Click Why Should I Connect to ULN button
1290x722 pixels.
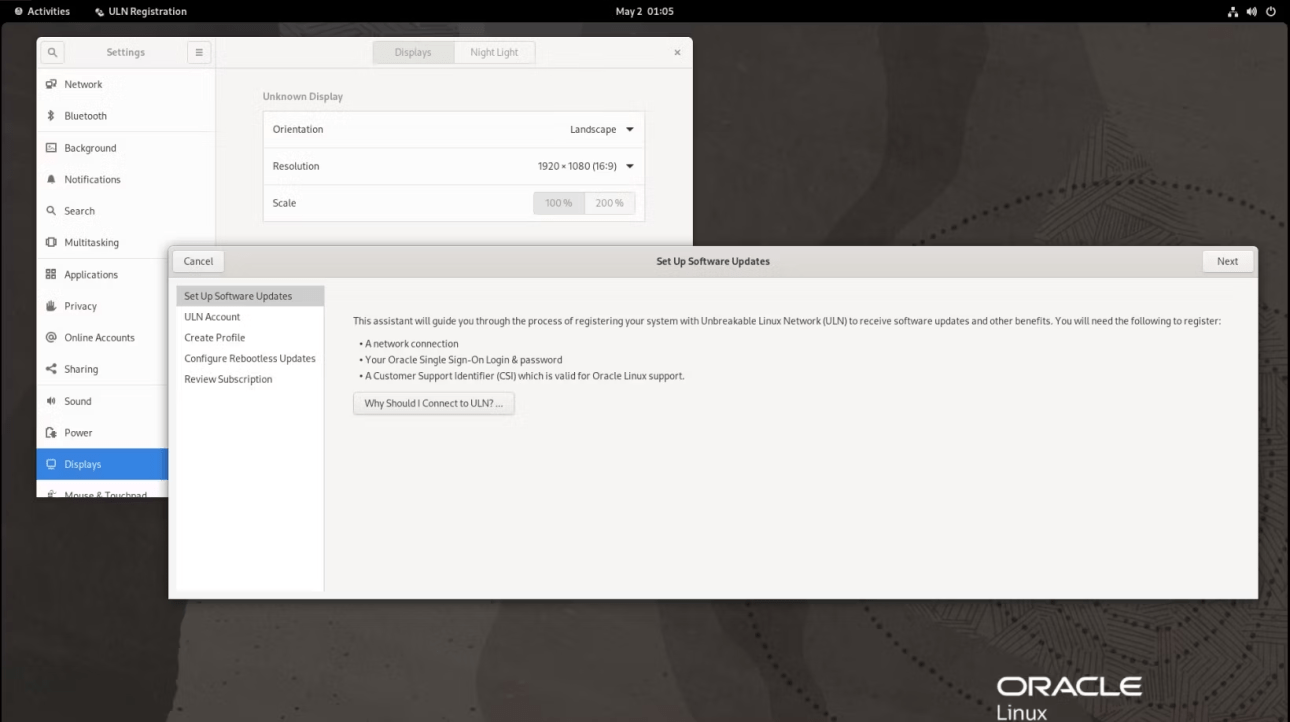point(434,403)
